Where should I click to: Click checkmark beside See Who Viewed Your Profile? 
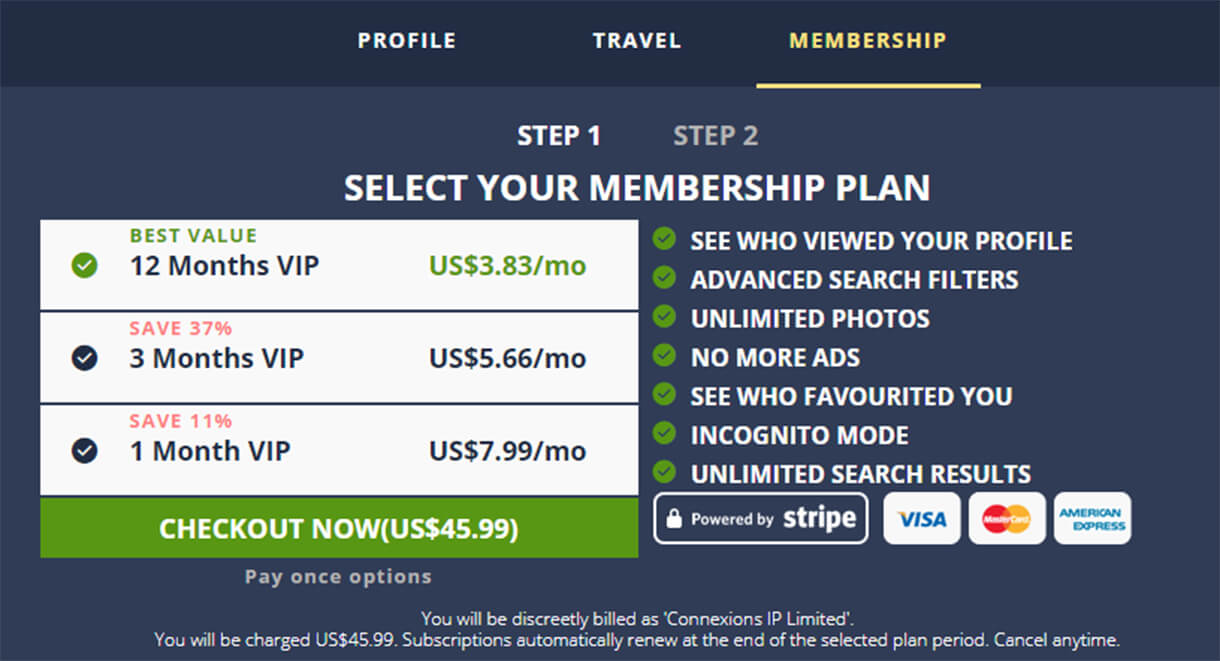(x=664, y=239)
